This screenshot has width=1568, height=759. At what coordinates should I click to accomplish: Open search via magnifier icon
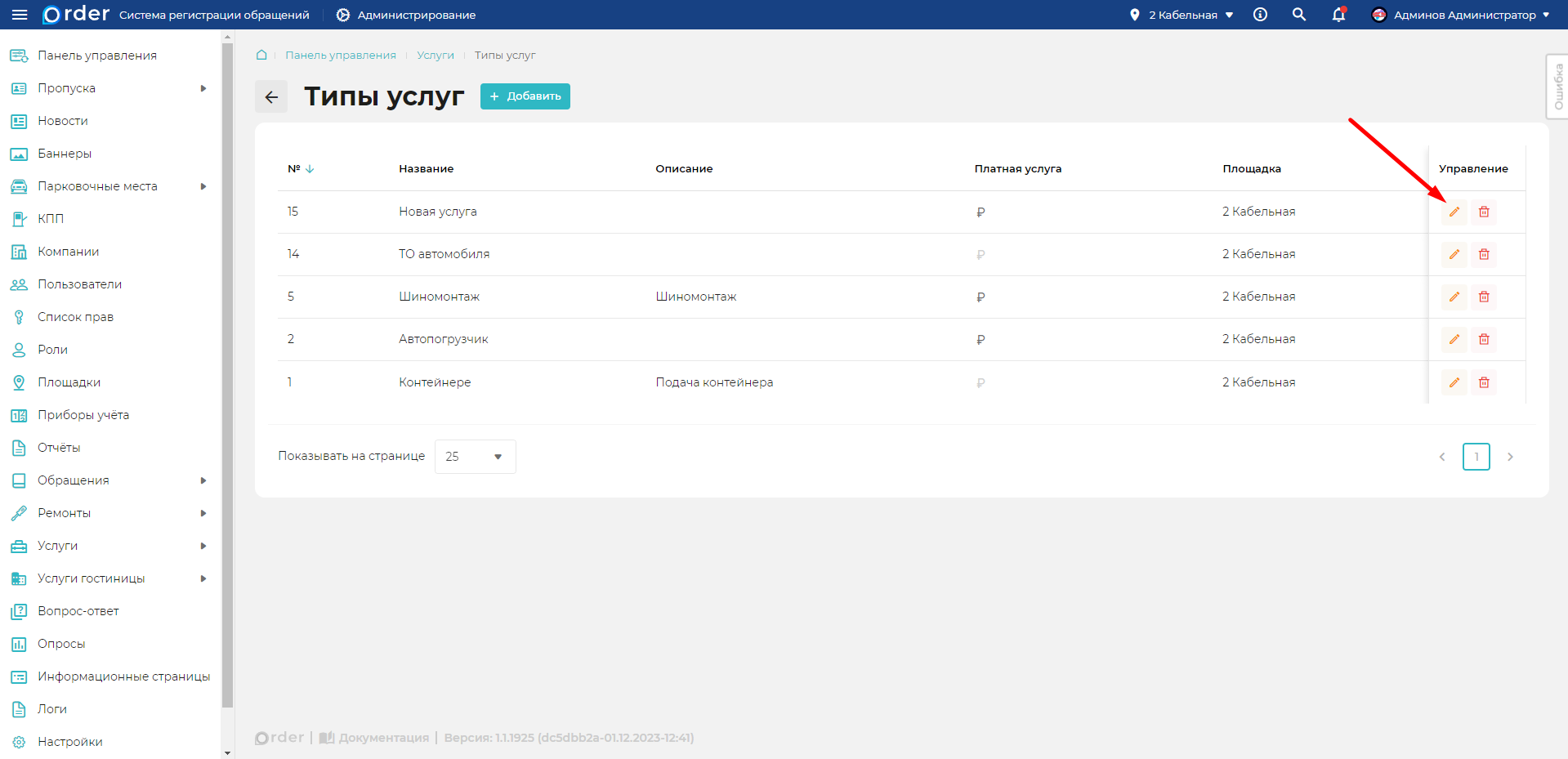click(1298, 15)
